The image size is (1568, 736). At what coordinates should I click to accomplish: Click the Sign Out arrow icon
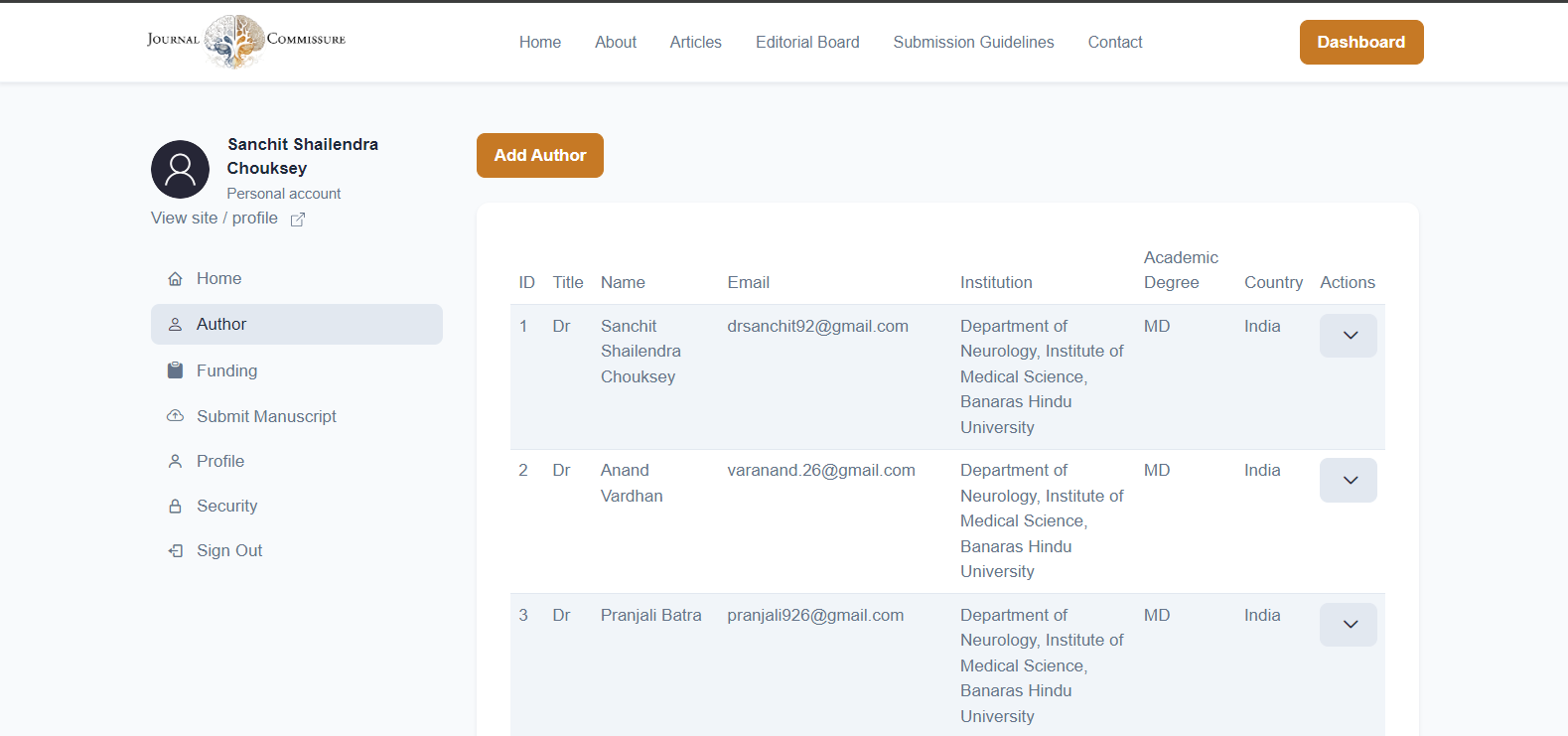[x=176, y=551]
